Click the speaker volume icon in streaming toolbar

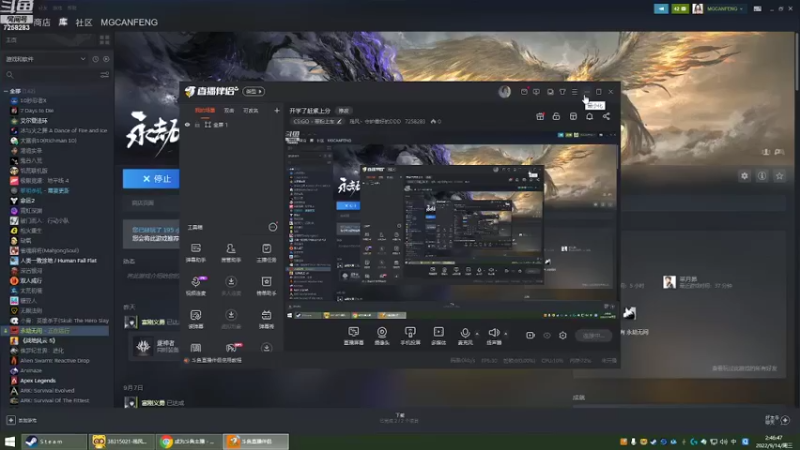pyautogui.click(x=493, y=335)
